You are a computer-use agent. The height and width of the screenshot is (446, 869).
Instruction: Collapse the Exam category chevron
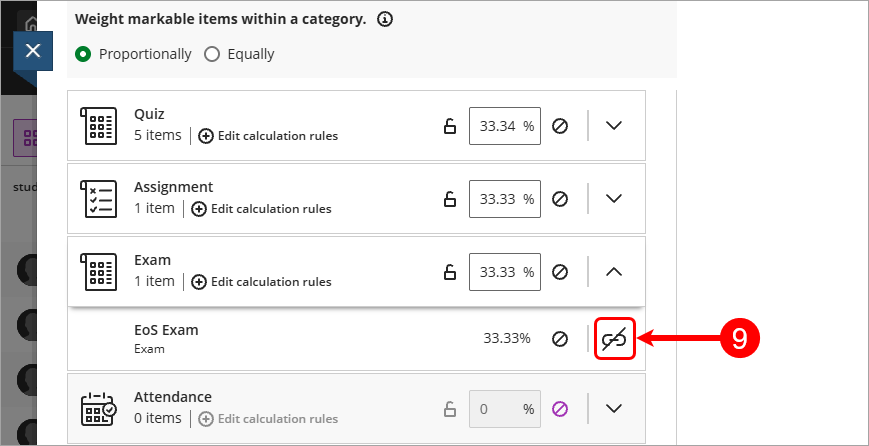click(614, 271)
